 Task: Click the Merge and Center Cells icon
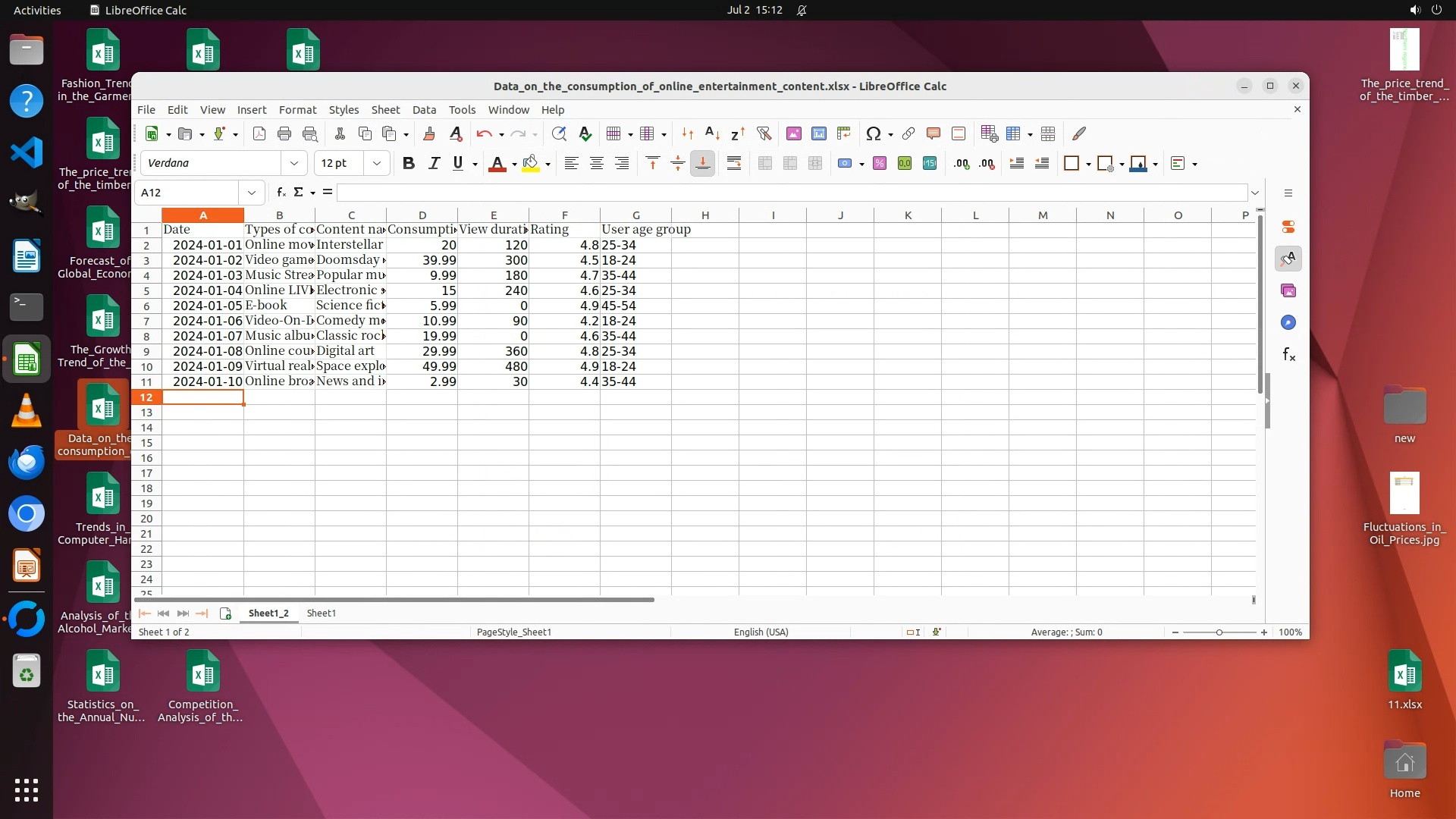pyautogui.click(x=765, y=163)
